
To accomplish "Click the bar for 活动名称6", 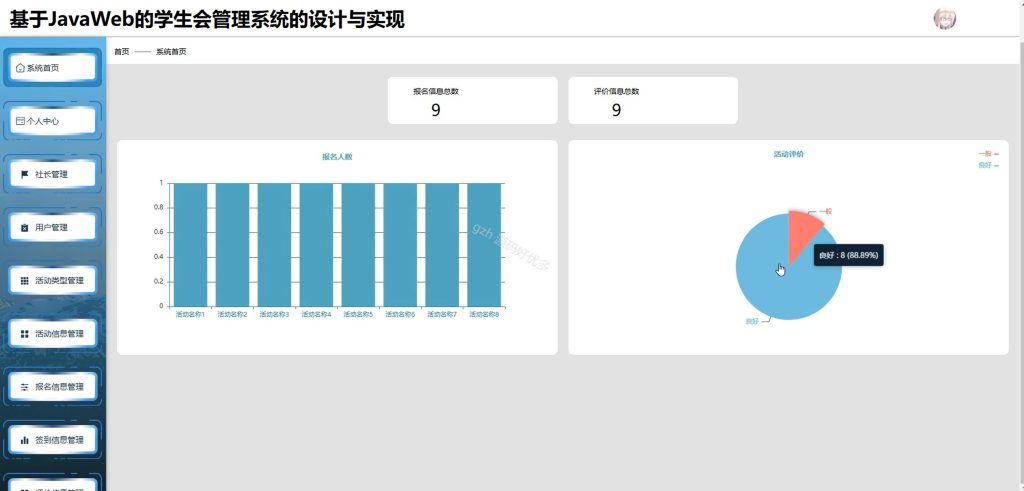I will pyautogui.click(x=400, y=244).
